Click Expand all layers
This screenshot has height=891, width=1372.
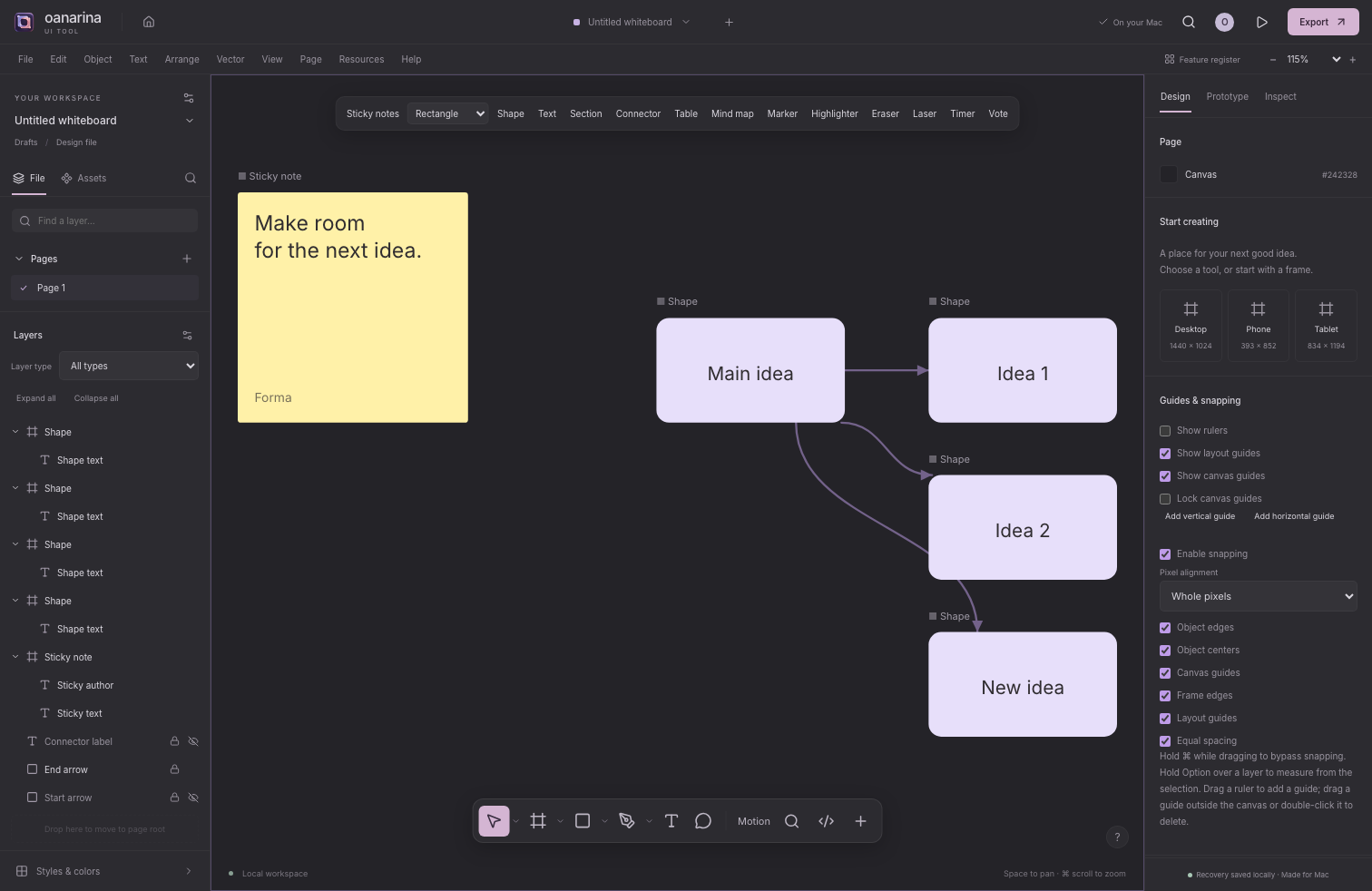click(36, 398)
